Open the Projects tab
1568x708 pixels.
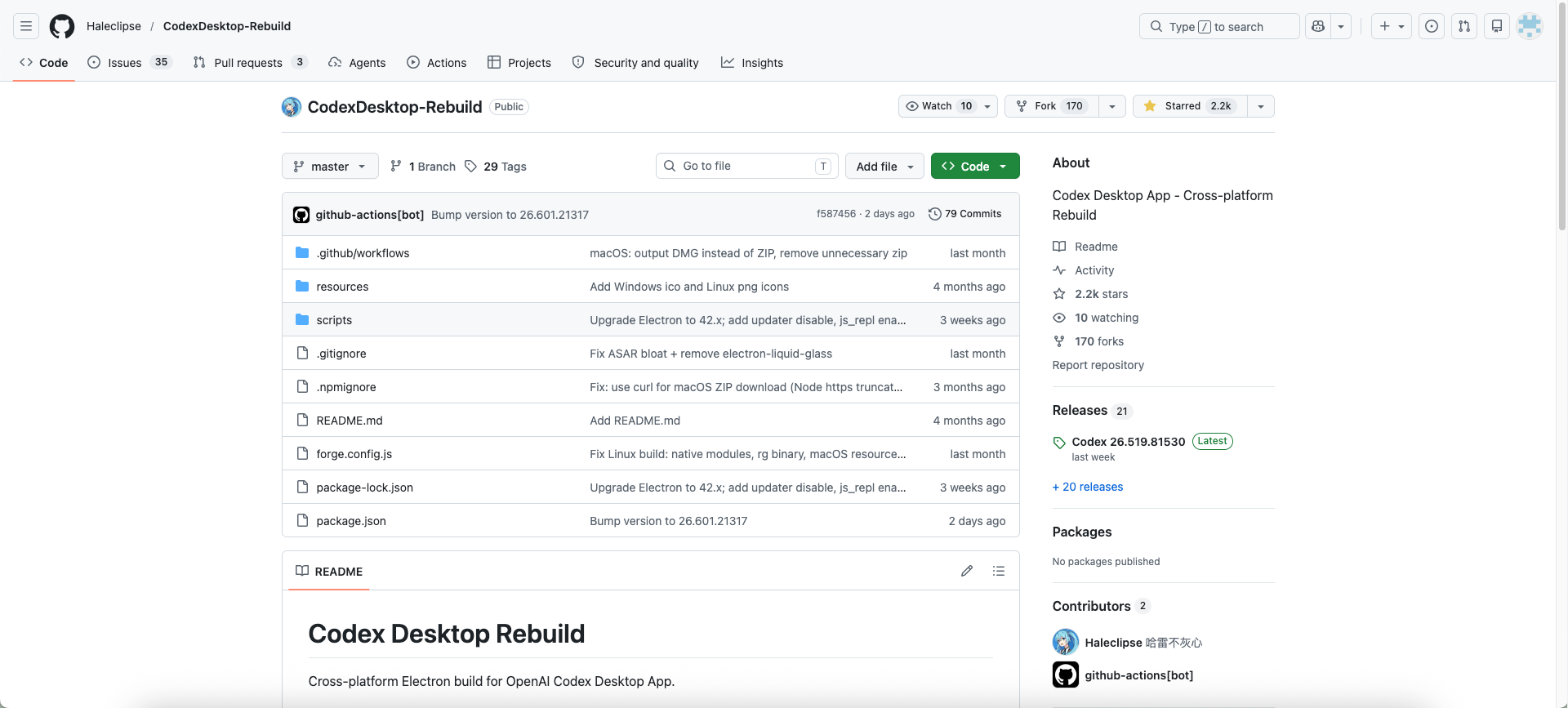[519, 62]
